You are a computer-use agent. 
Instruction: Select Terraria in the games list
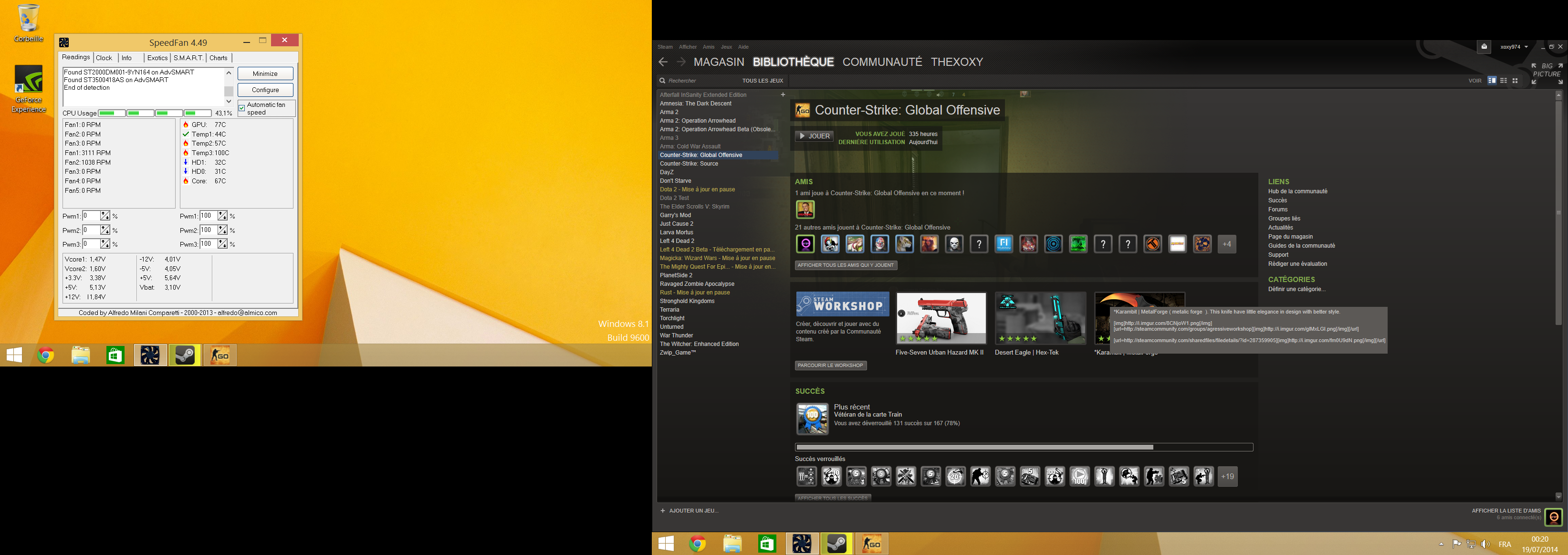coord(669,310)
